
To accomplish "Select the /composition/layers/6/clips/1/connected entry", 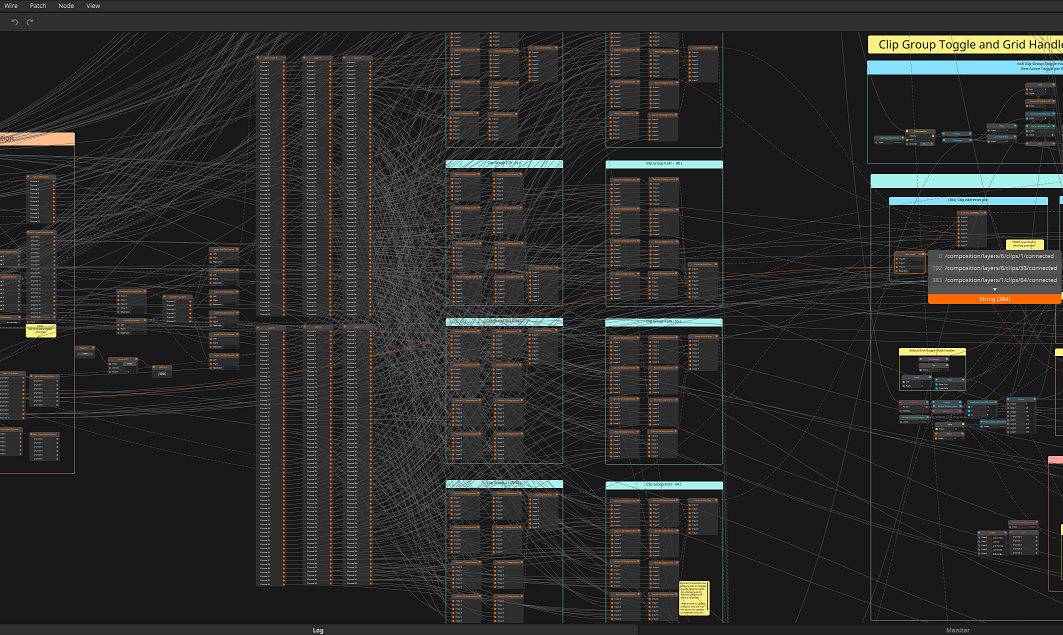I will click(x=1000, y=256).
